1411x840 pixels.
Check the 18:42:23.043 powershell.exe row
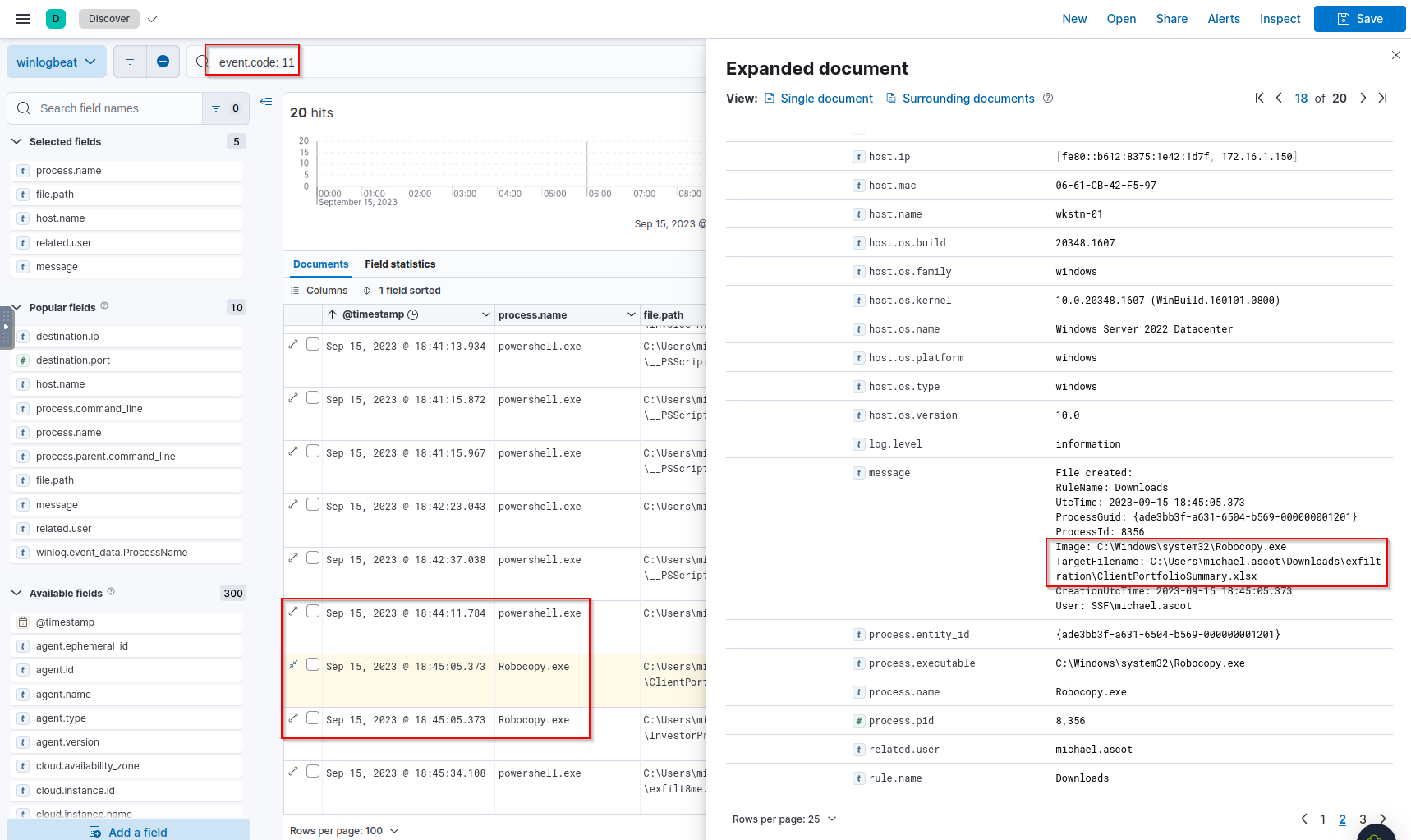[x=313, y=505]
